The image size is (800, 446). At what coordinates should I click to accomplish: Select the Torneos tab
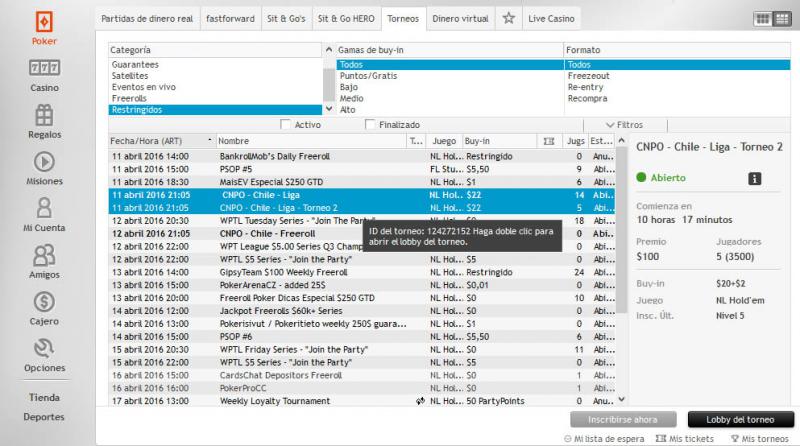click(x=403, y=19)
